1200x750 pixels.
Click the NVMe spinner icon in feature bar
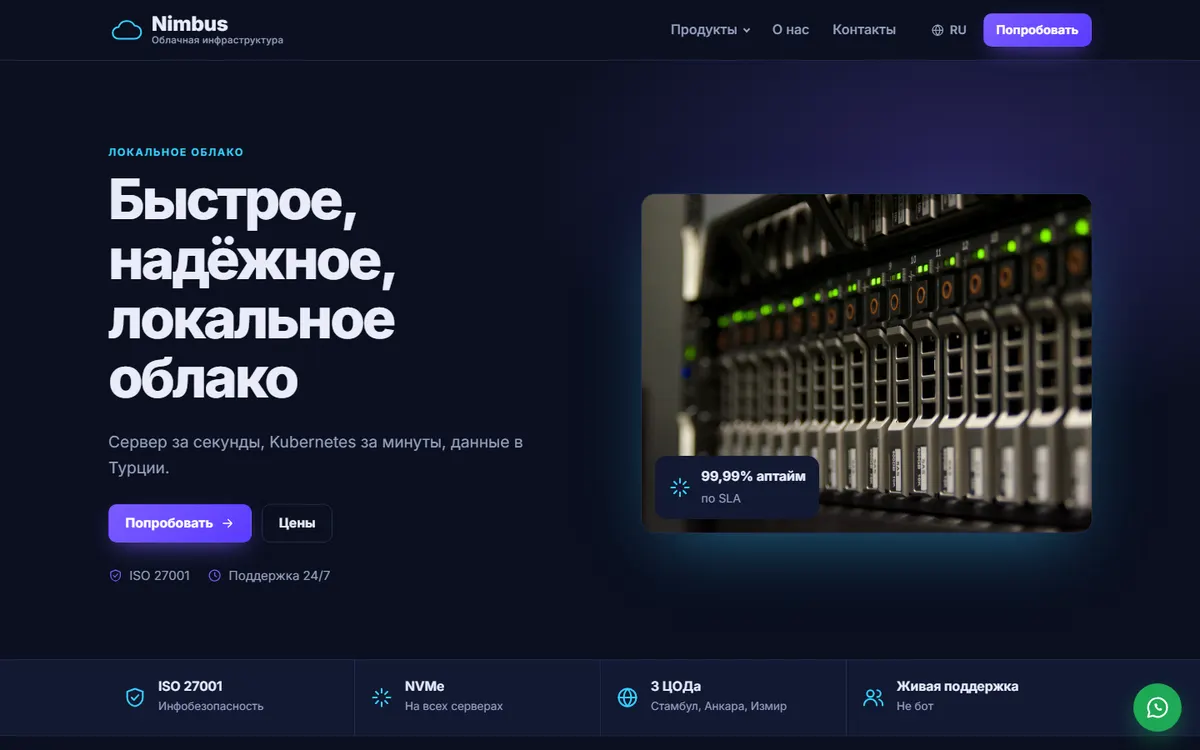coord(381,697)
